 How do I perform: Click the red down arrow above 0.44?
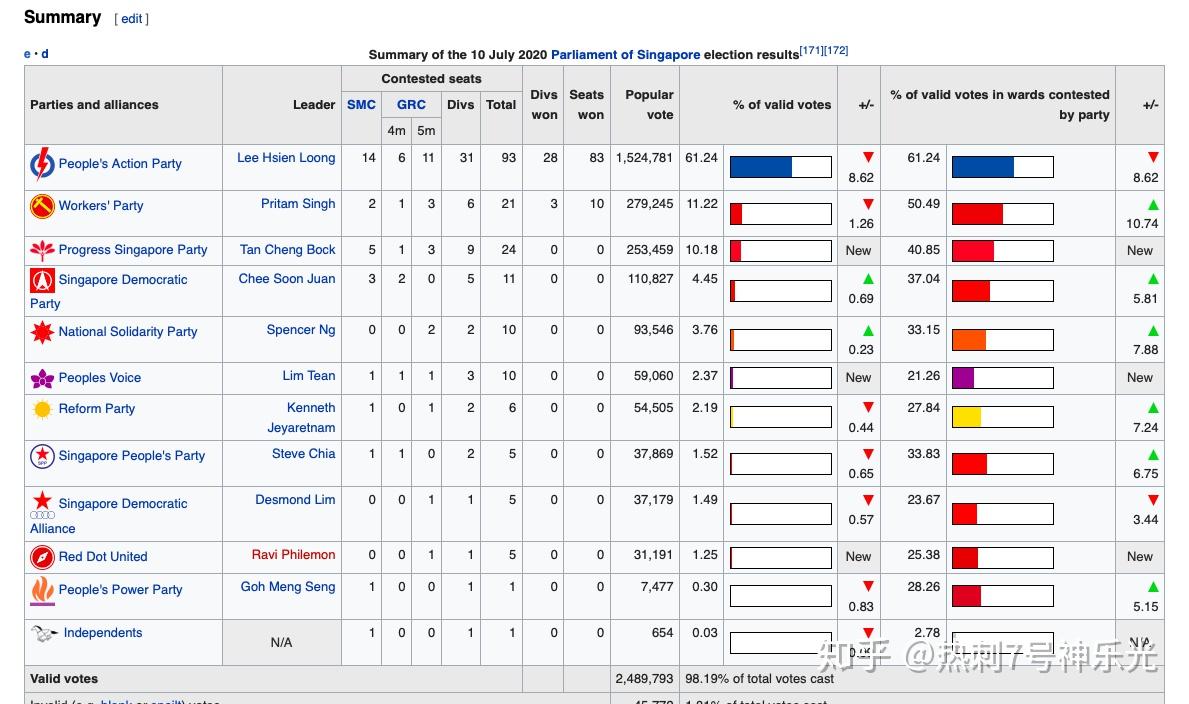click(x=868, y=407)
